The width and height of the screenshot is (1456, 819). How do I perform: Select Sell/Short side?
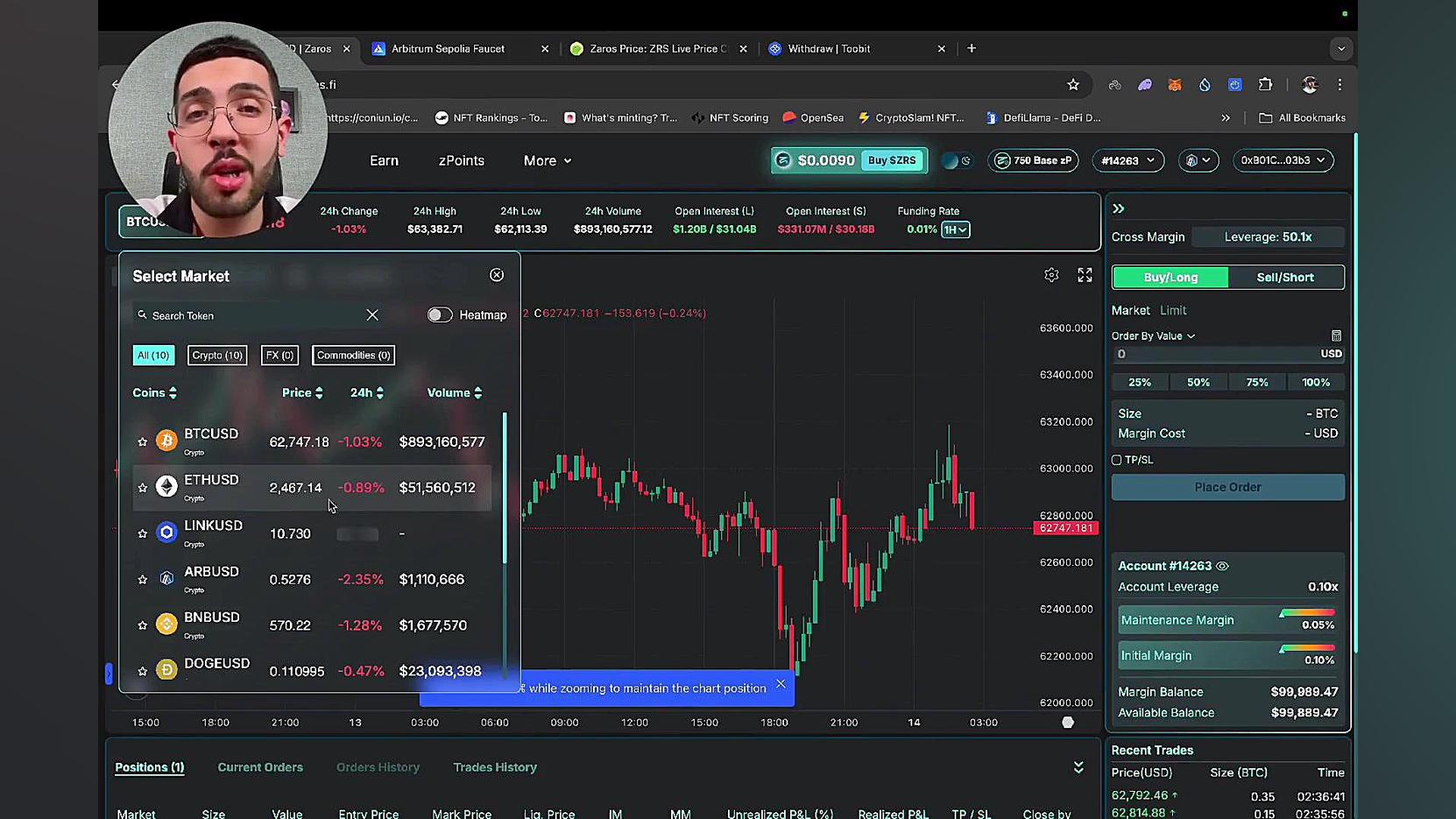coord(1285,278)
